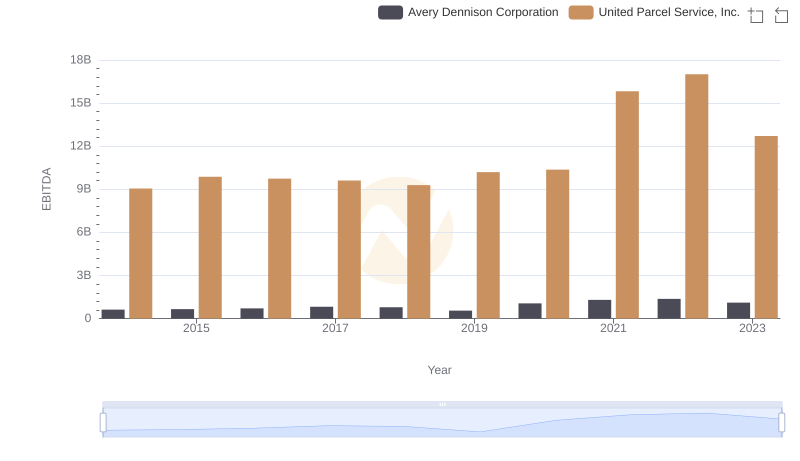Toggle United Parcel Service legend swatch

tap(581, 12)
